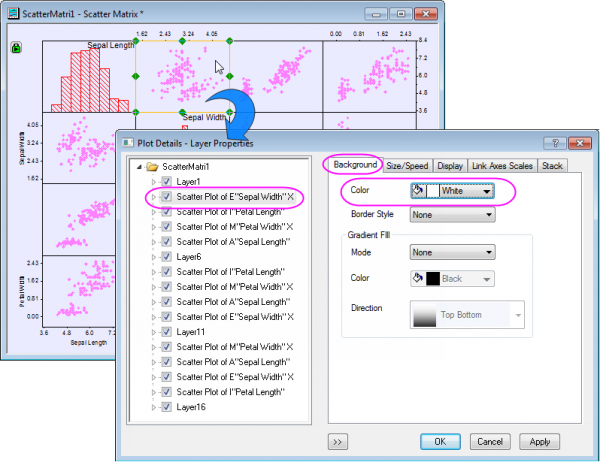
Task: Click the white background color swatch
Action: click(432, 191)
